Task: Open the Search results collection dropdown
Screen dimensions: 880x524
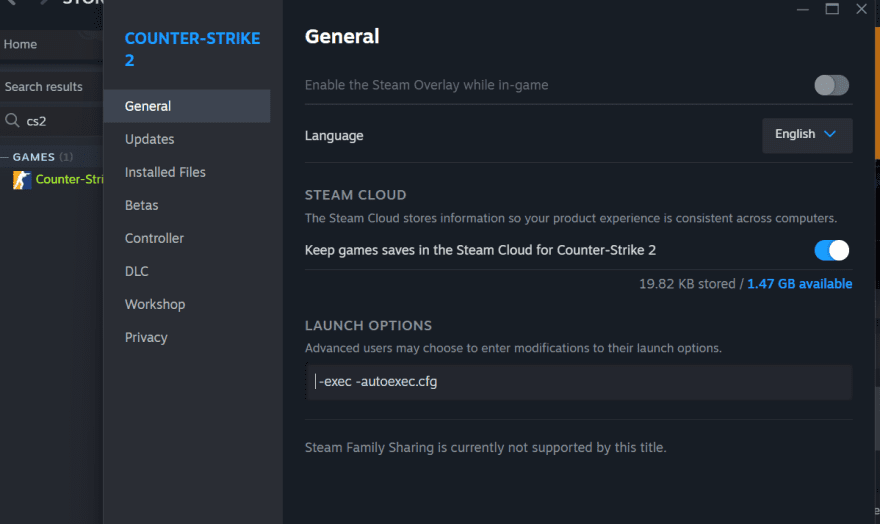Action: [x=50, y=87]
